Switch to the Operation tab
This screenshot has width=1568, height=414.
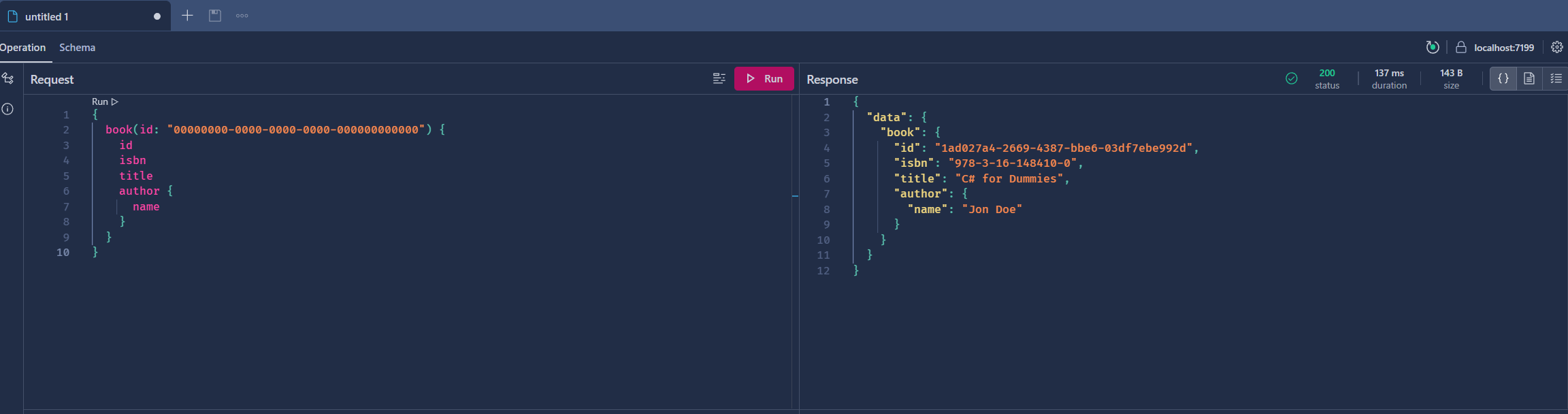pos(22,48)
